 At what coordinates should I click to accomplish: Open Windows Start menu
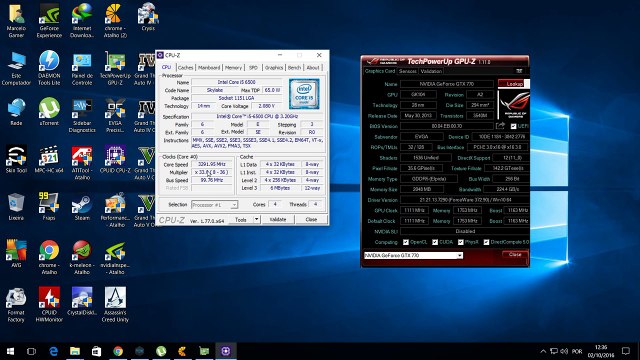[x=10, y=351]
